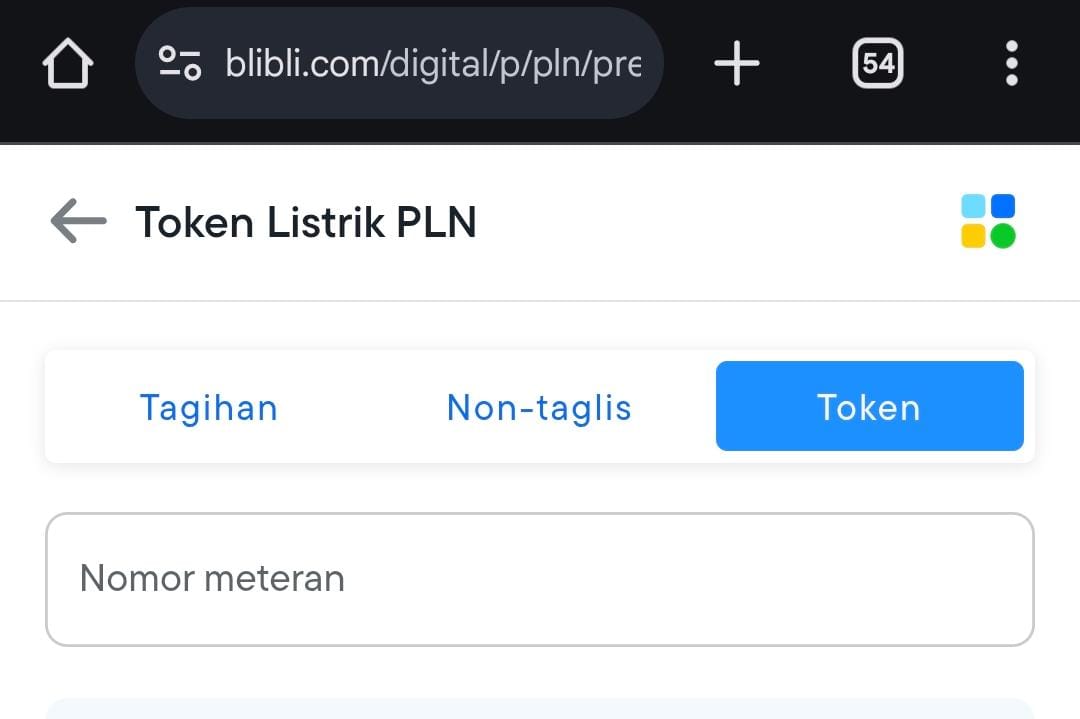Click the green circle in the Blibli icon
Viewport: 1080px width, 719px height.
pos(1003,236)
